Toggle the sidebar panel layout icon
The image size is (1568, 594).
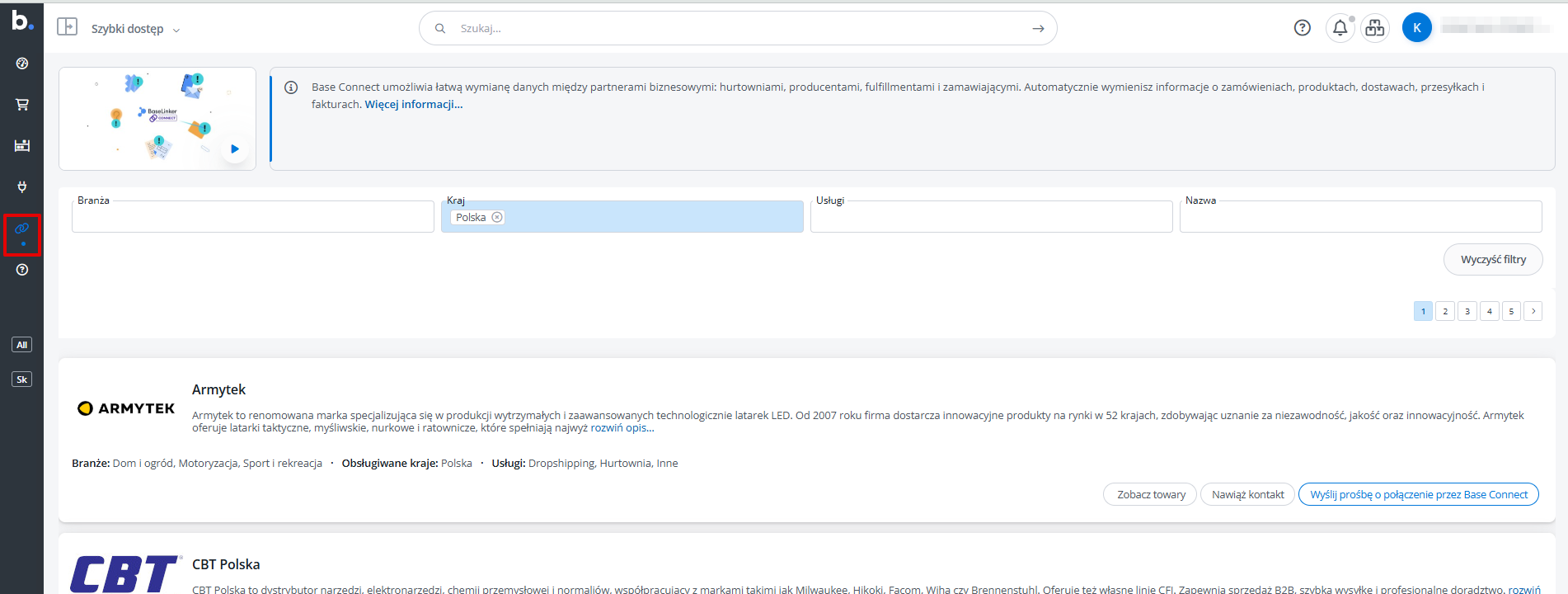coord(67,27)
